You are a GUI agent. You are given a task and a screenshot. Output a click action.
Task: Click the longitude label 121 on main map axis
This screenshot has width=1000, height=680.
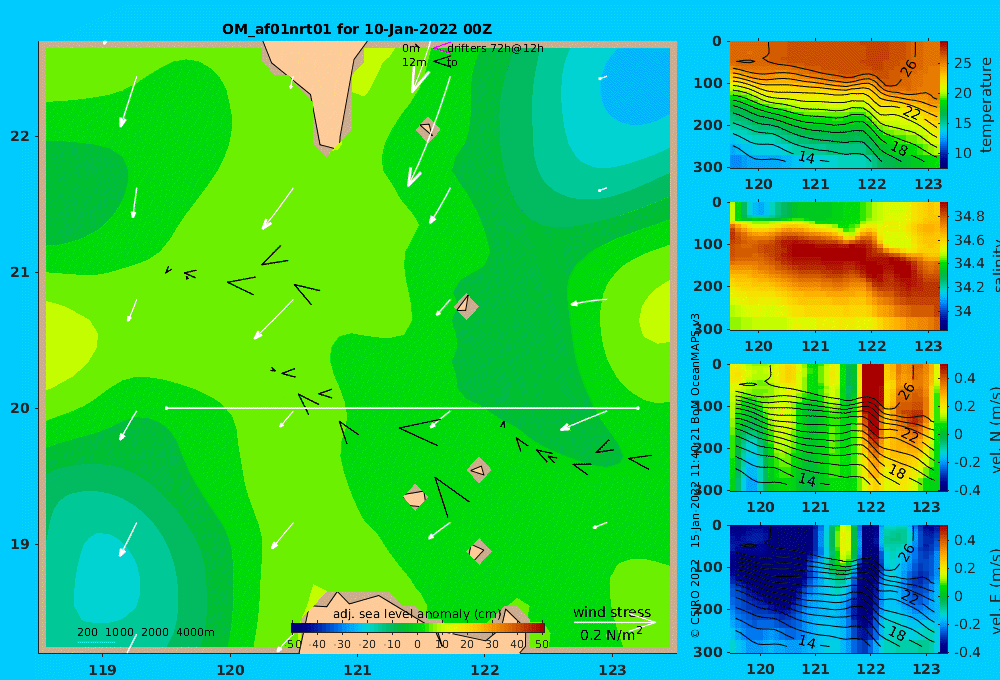pos(357,670)
